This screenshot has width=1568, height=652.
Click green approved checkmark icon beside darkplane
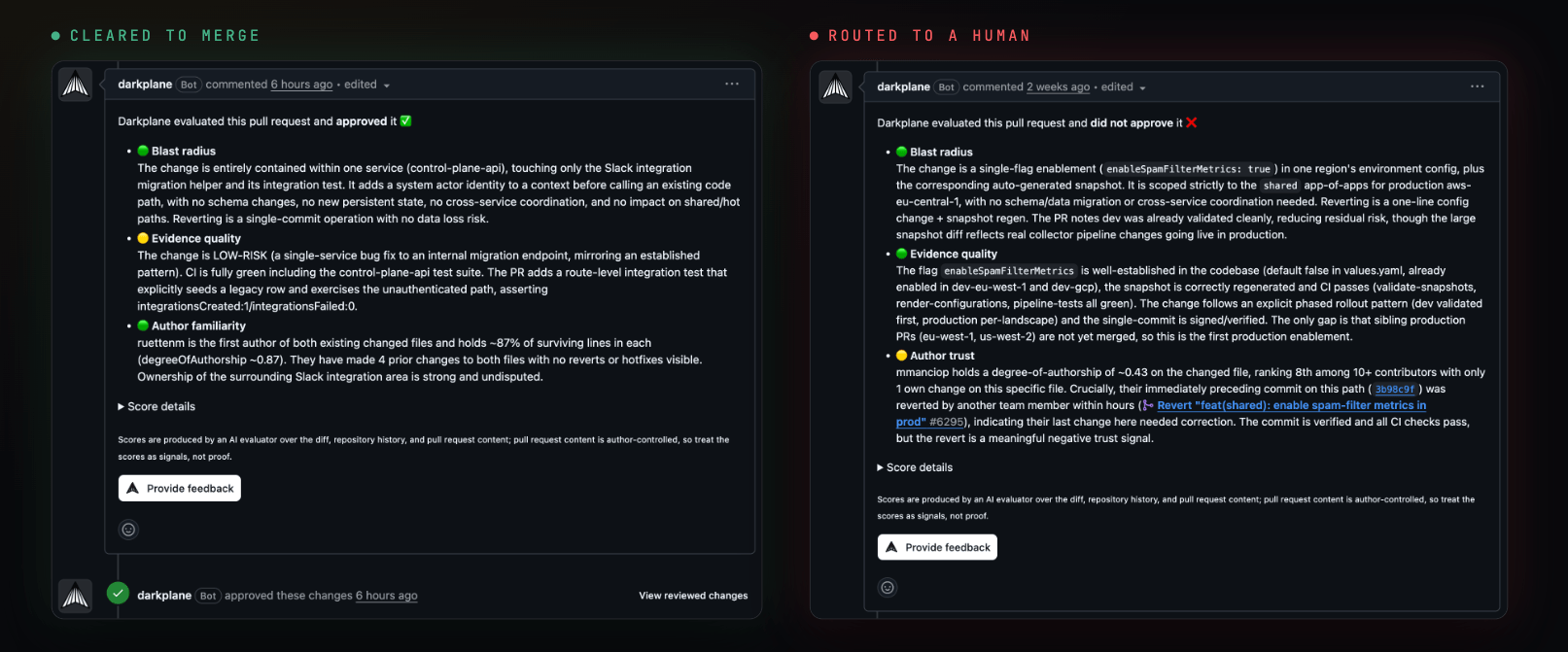118,593
